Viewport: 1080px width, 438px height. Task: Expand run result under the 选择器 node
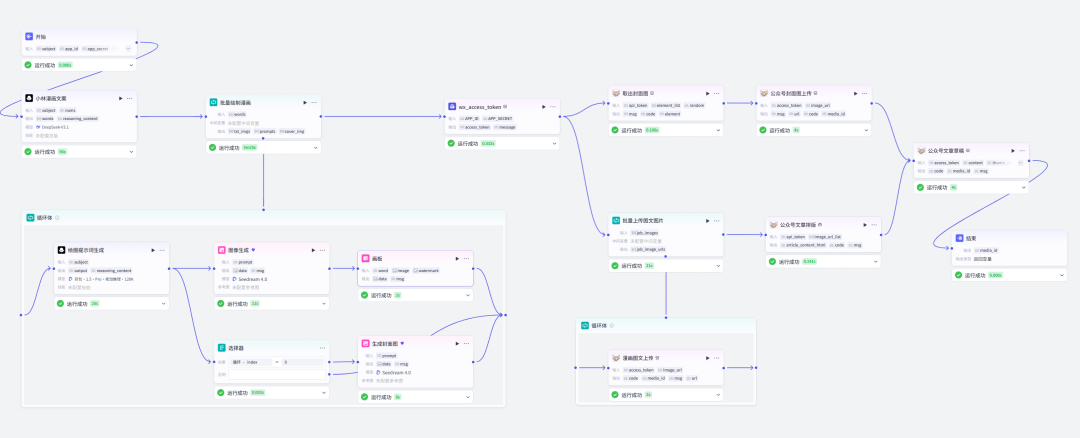tap(324, 393)
